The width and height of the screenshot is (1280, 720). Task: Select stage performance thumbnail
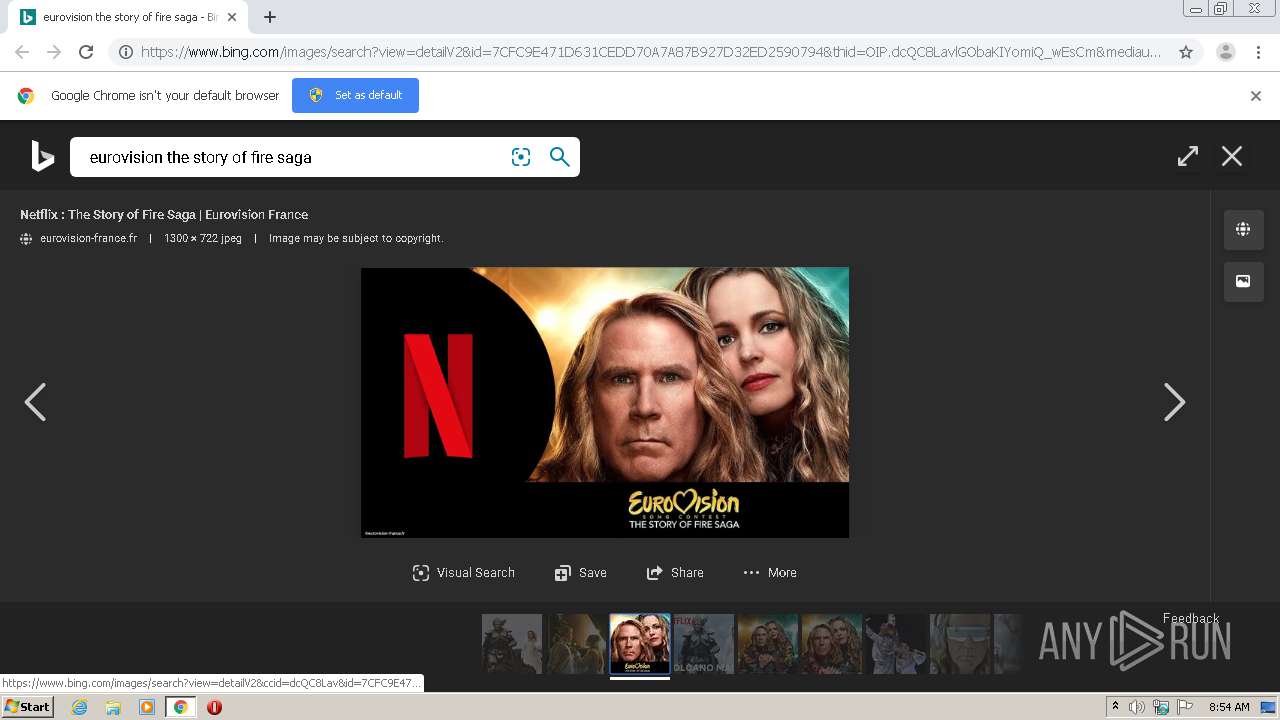tap(896, 644)
